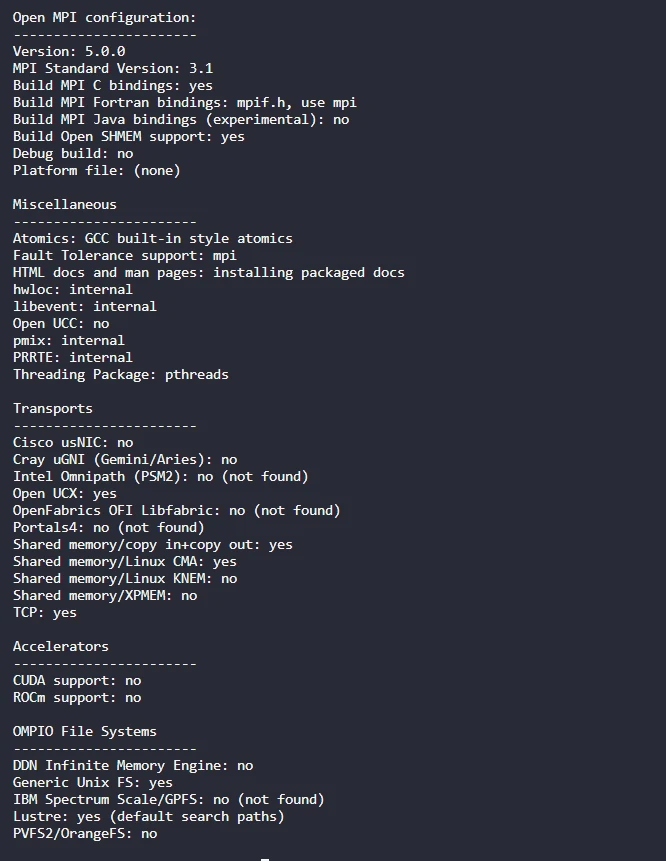This screenshot has height=861, width=666.
Task: Click the "Accelerators" section heading
Action: point(61,646)
